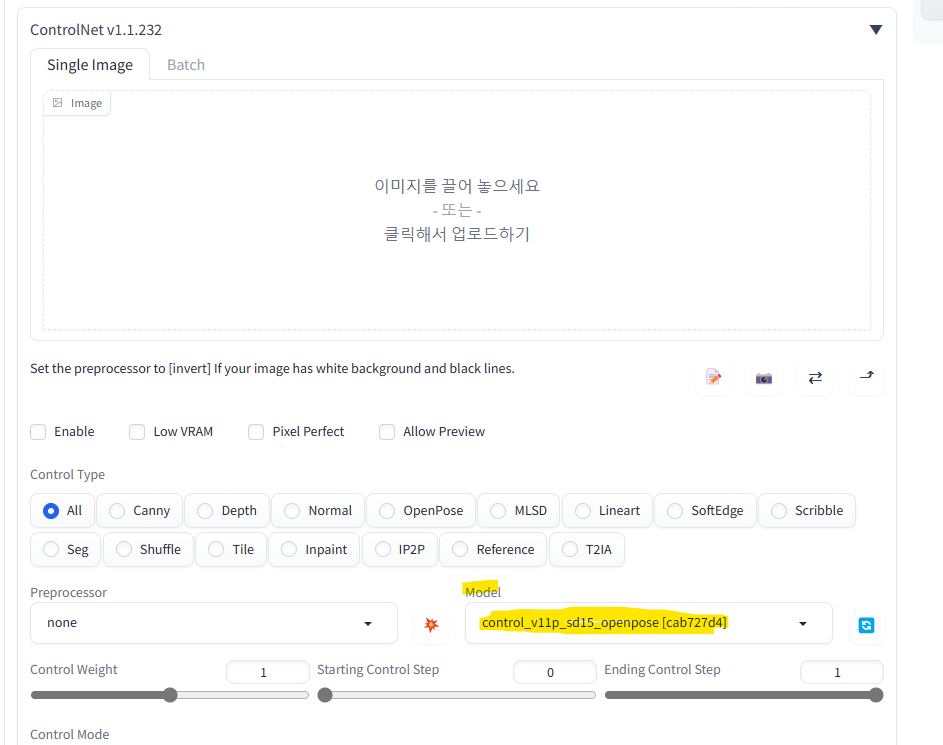Click the Starting Control Step value field
The image size is (943, 745).
[x=554, y=672]
